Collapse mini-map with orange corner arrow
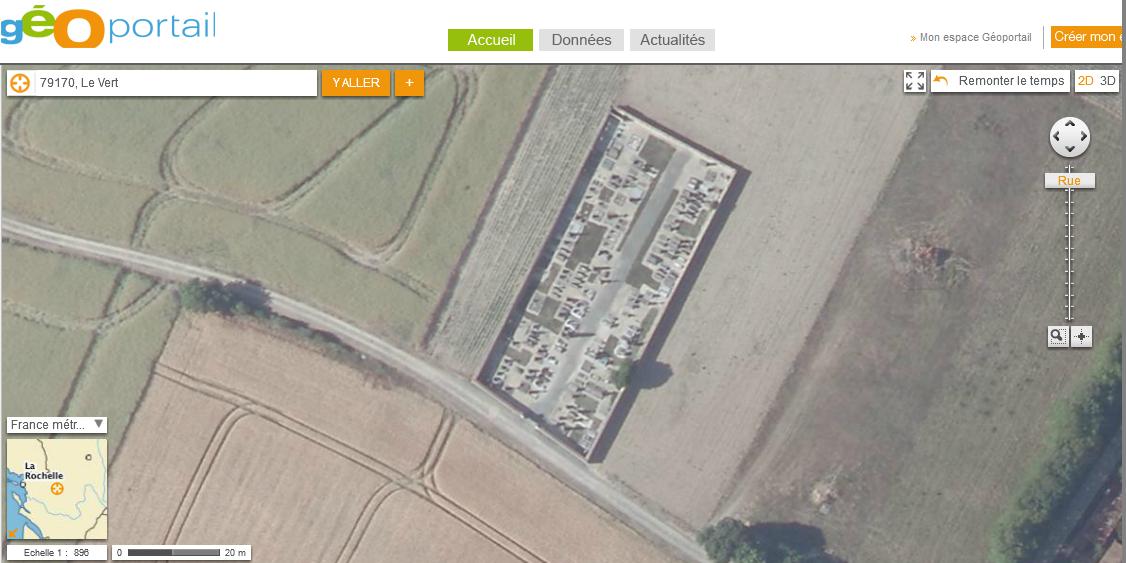 [13, 533]
